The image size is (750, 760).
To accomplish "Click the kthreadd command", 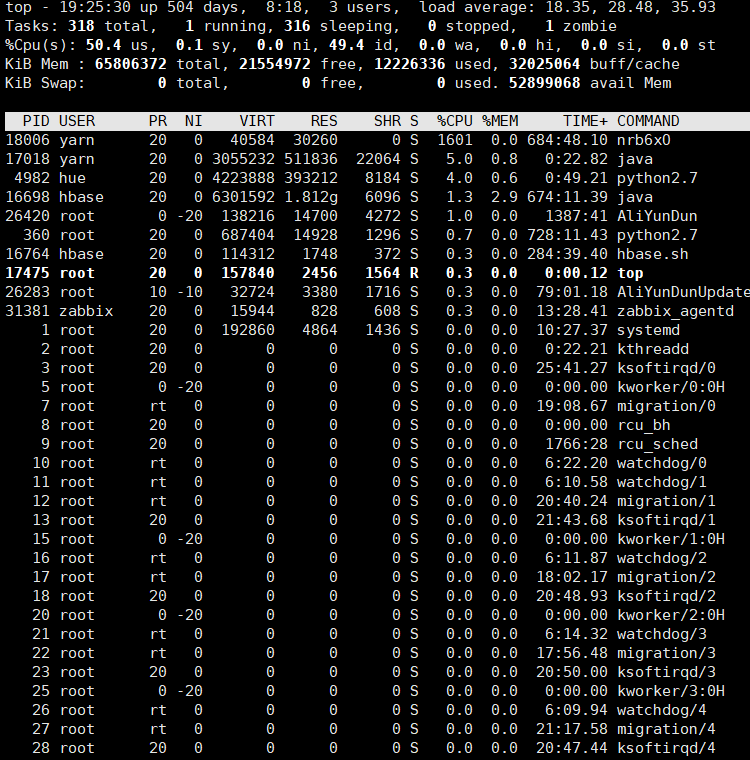I will point(653,349).
